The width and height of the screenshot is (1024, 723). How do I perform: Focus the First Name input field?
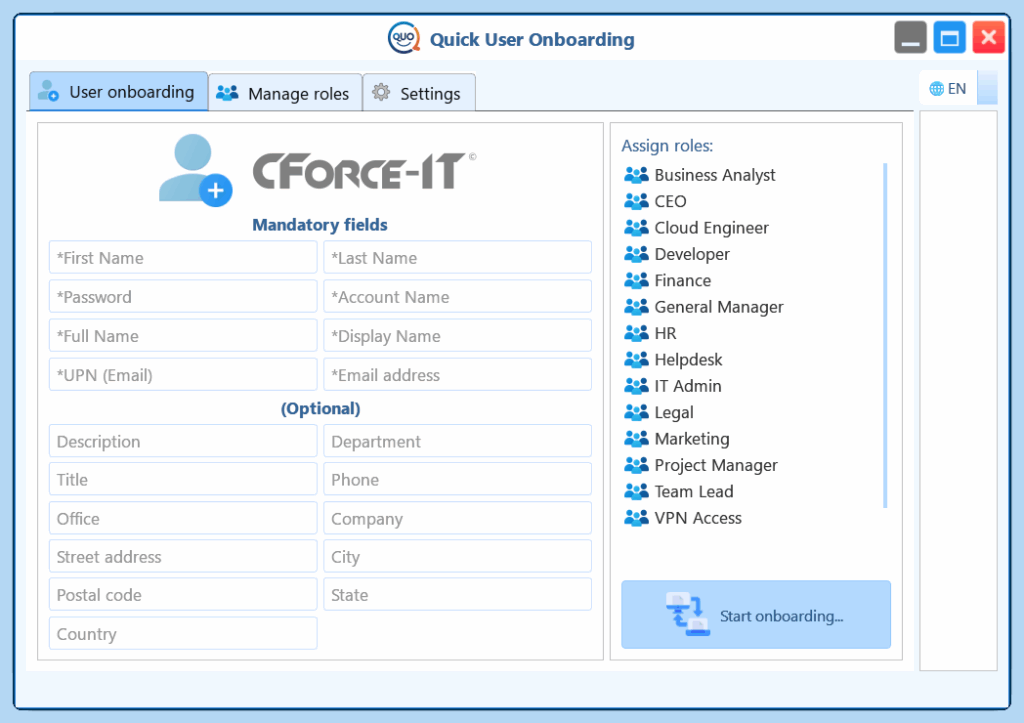tap(183, 258)
